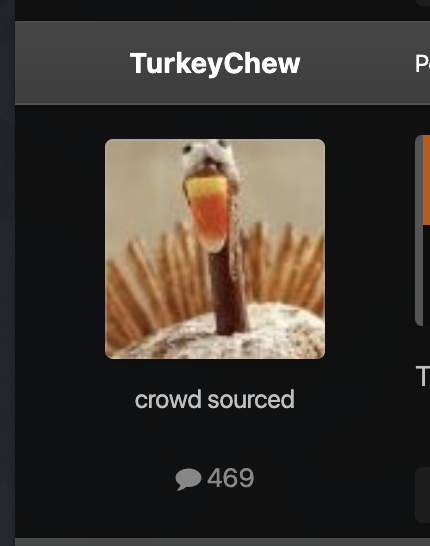This screenshot has height=546, width=430.
Task: Click the "crowd sourced" rank text under the avatar
Action: click(x=214, y=400)
